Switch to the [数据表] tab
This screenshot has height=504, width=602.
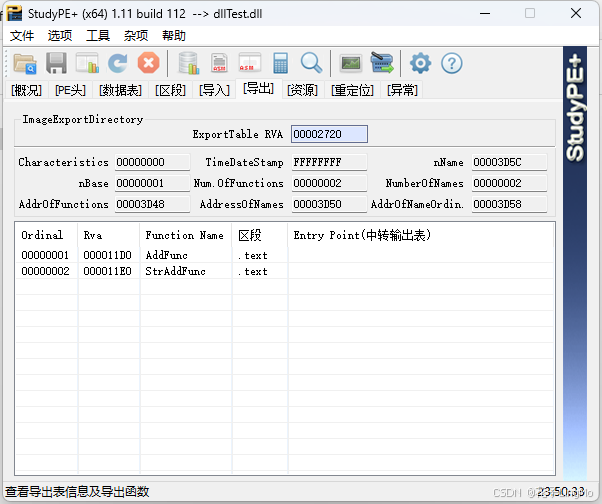(x=120, y=91)
